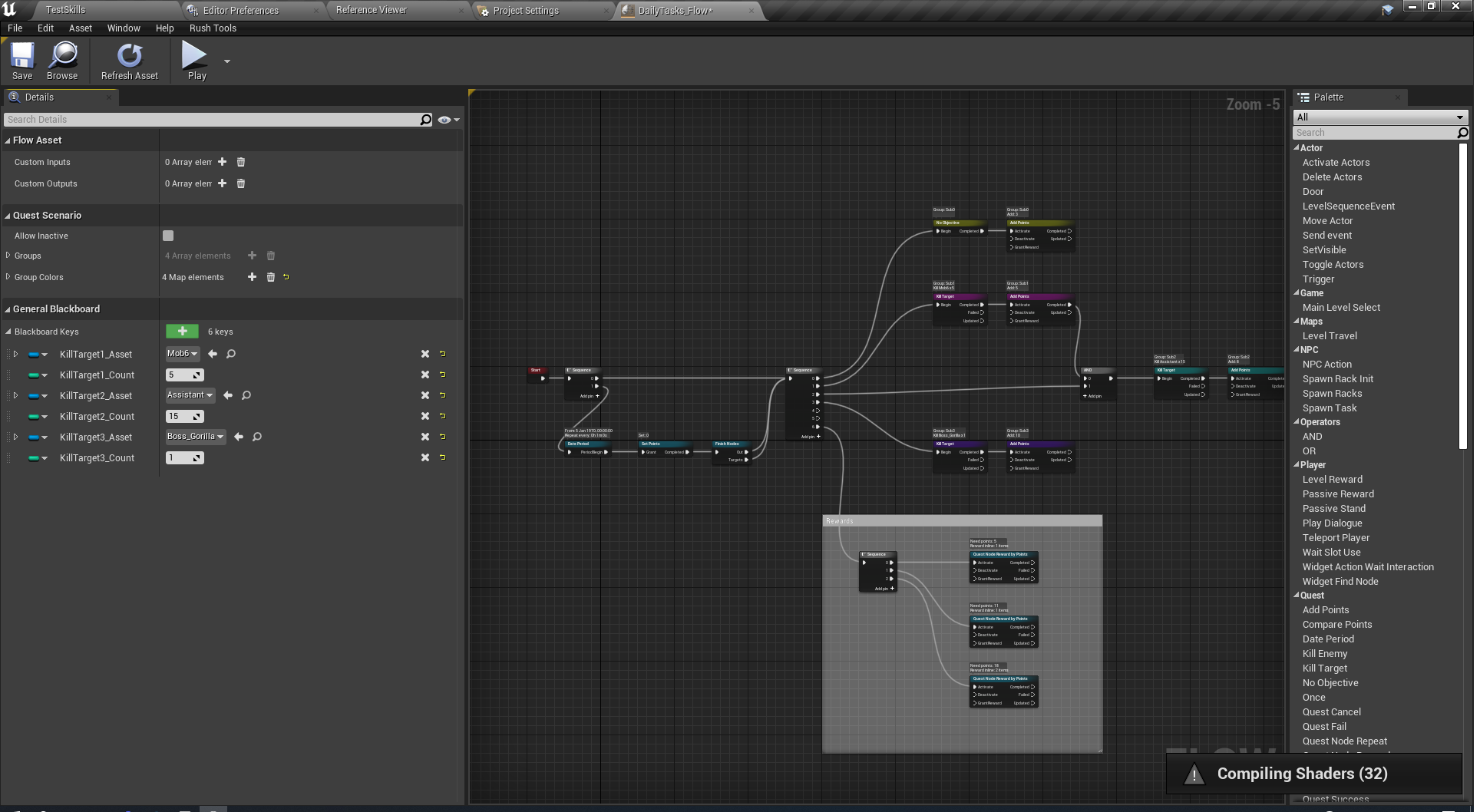Open the Asset menu
The height and width of the screenshot is (812, 1480).
point(80,28)
